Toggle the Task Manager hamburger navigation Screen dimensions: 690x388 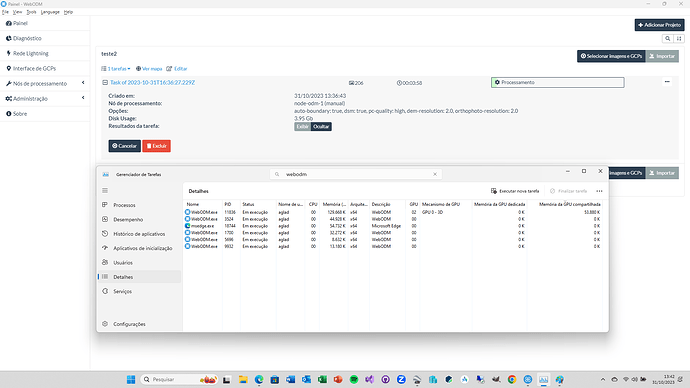tap(105, 190)
